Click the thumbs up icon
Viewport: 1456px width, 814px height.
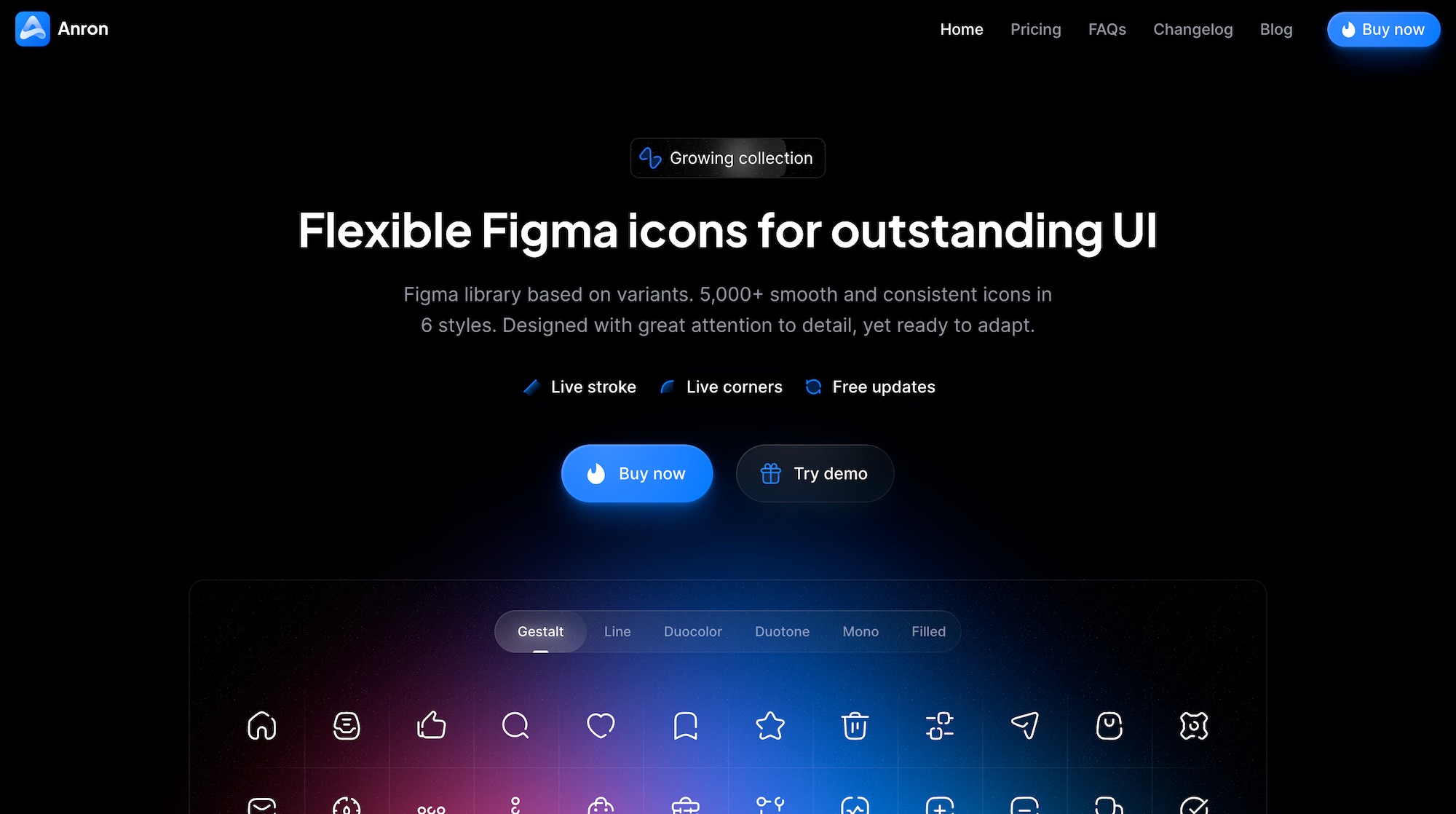tap(430, 724)
